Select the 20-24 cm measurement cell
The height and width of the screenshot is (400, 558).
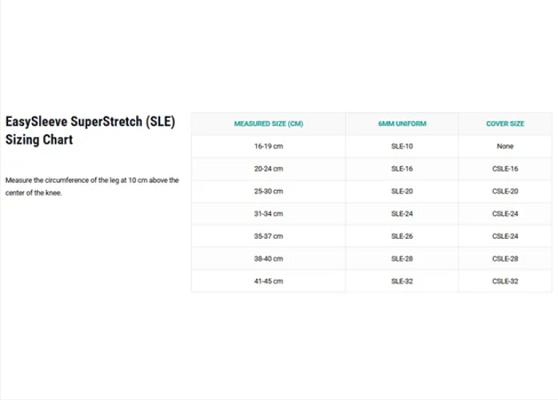coord(268,169)
